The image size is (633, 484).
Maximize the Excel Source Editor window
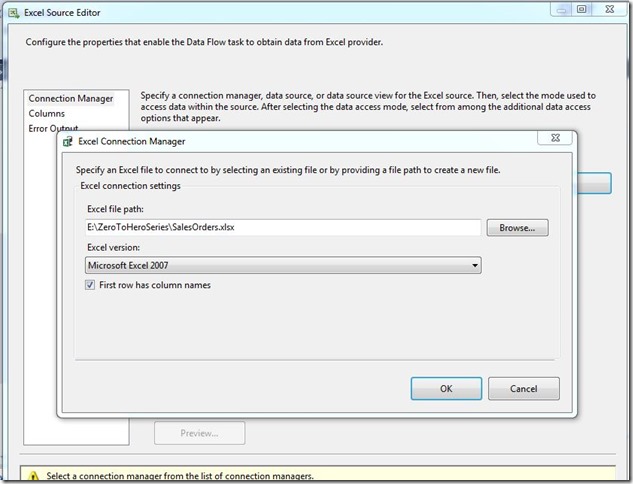tap(581, 9)
